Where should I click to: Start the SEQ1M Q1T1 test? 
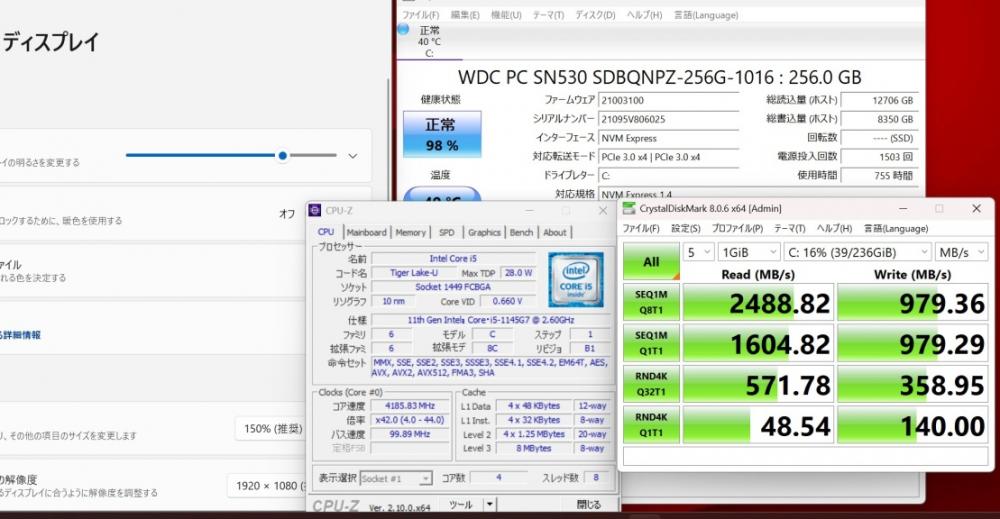[651, 343]
